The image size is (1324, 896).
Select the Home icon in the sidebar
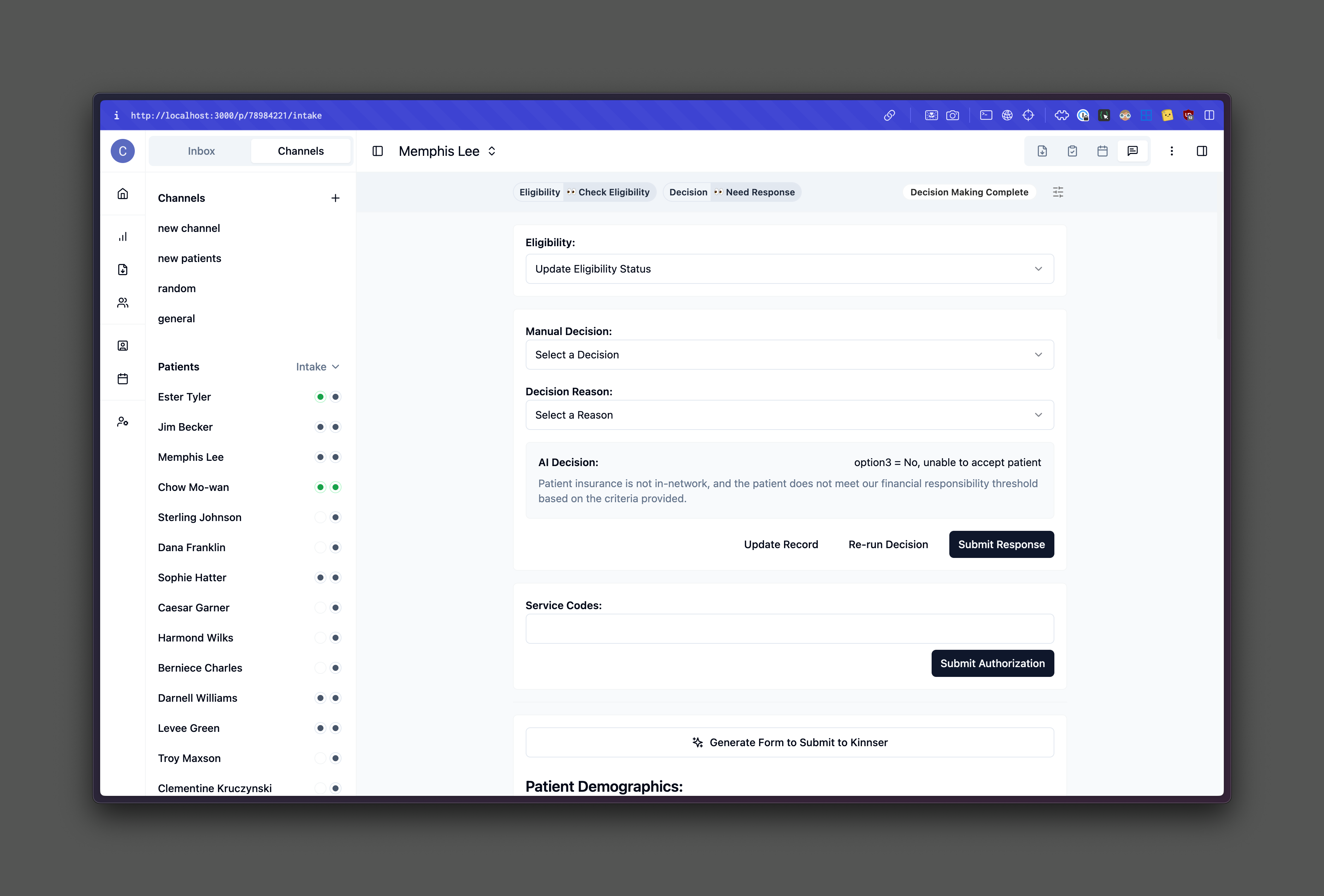point(123,194)
